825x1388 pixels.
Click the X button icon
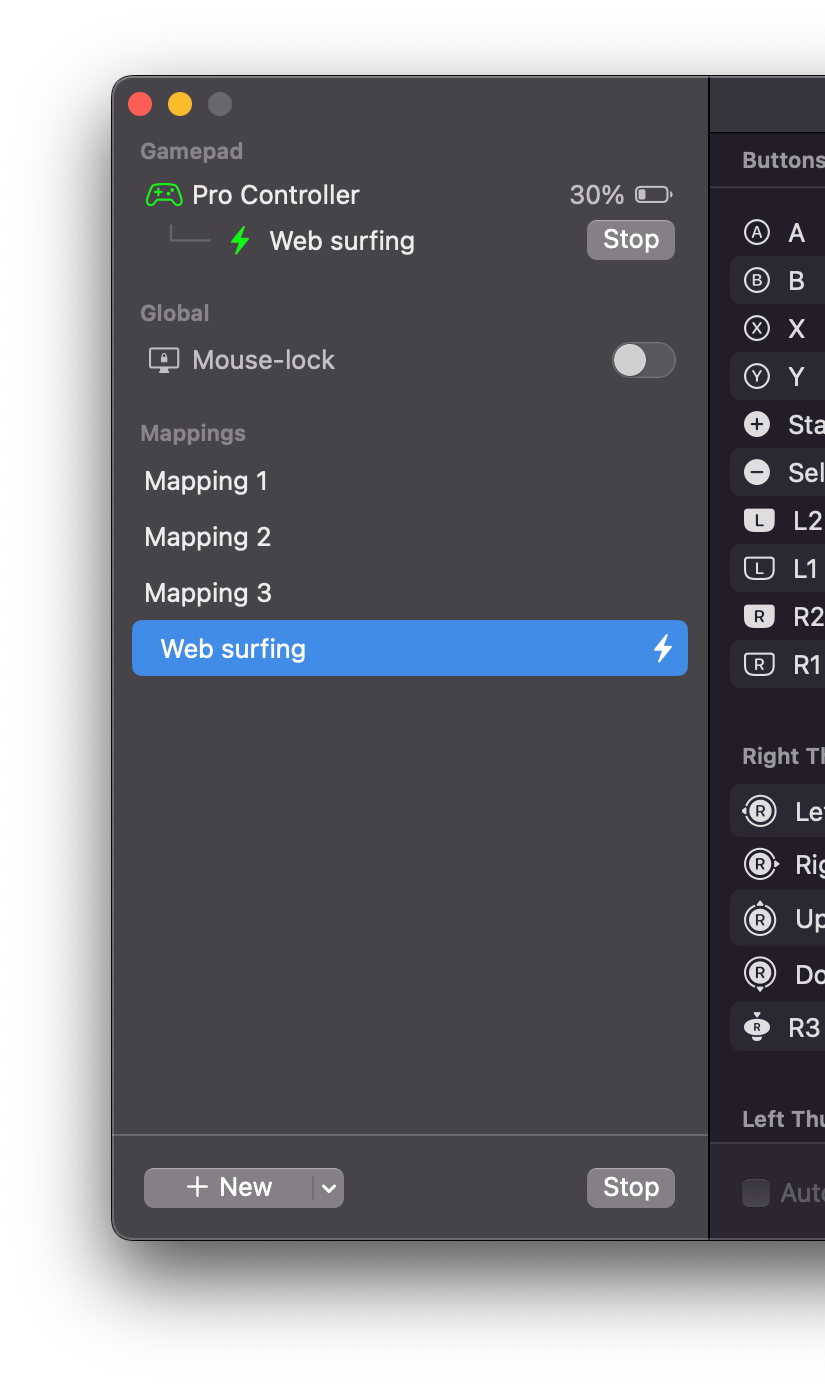pos(757,328)
